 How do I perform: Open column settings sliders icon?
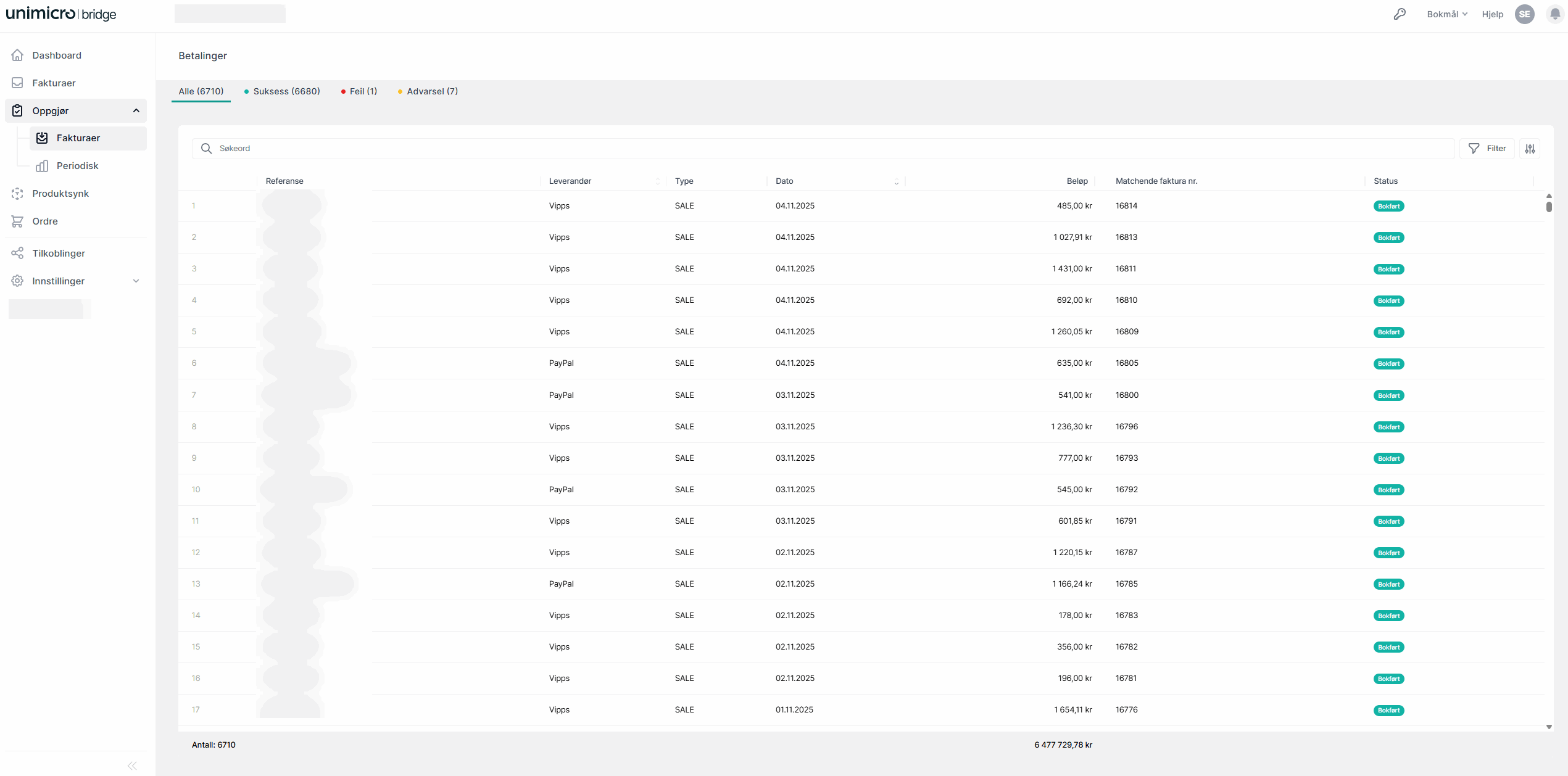tap(1530, 149)
